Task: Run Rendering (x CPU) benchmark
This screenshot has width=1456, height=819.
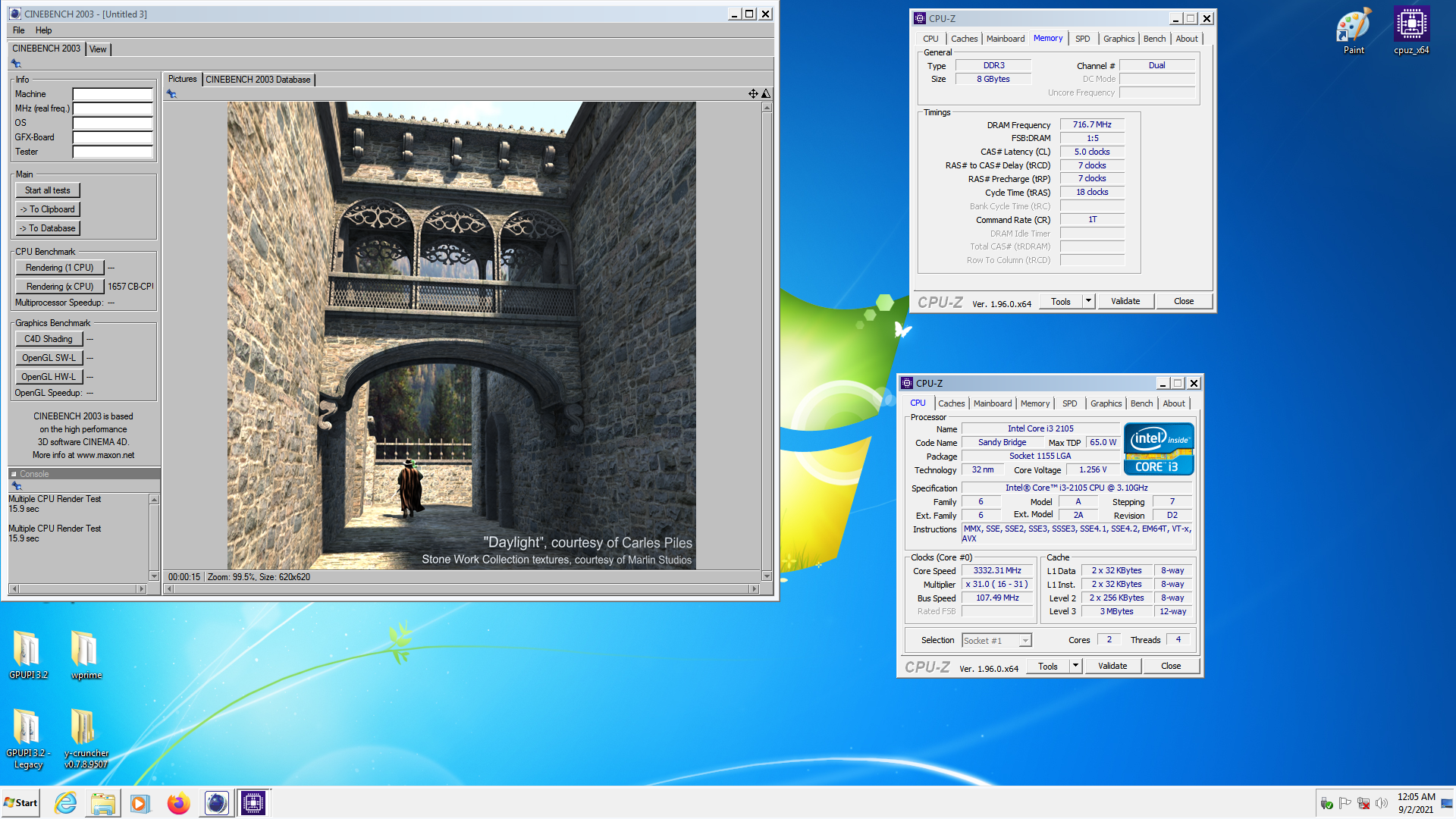Action: click(59, 287)
